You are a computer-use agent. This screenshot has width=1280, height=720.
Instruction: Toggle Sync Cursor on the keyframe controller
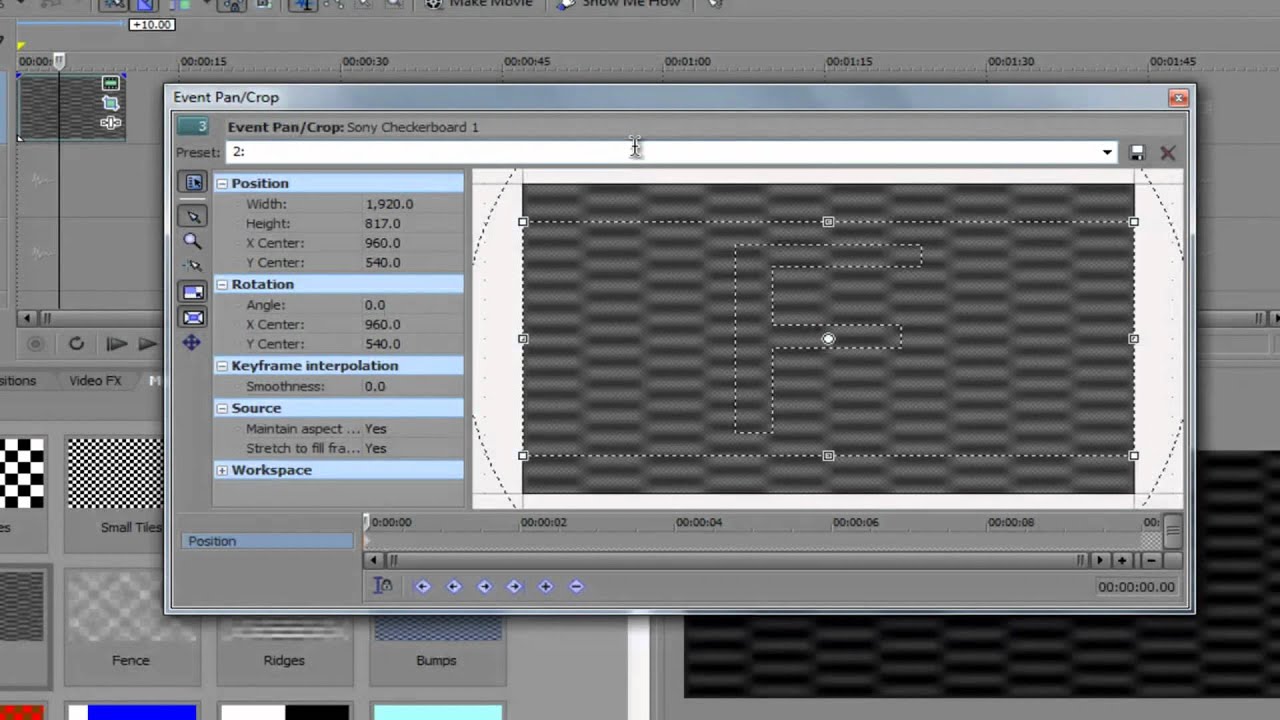pyautogui.click(x=383, y=586)
